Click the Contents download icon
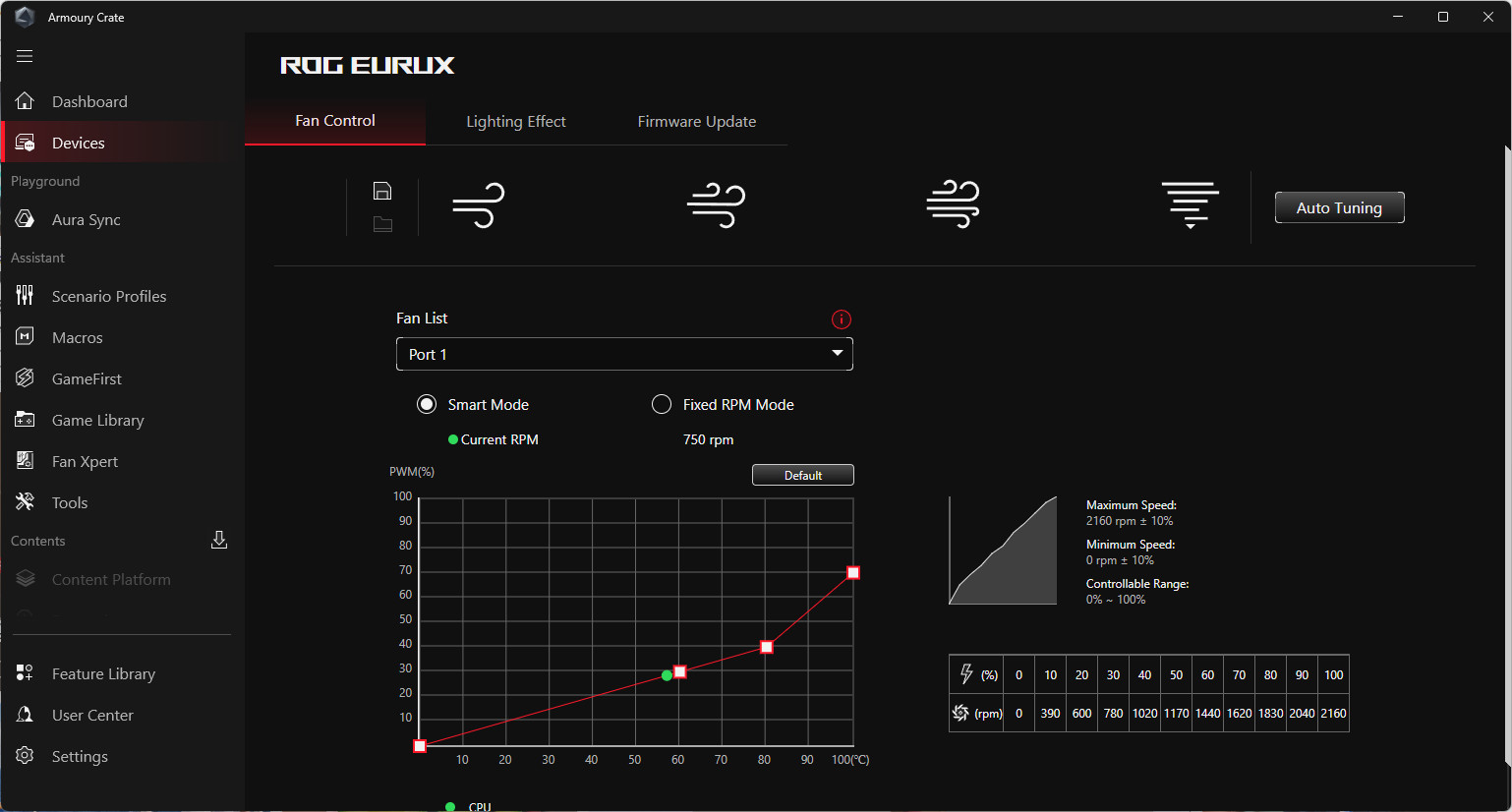Screen dimensions: 1512x812 (219, 540)
